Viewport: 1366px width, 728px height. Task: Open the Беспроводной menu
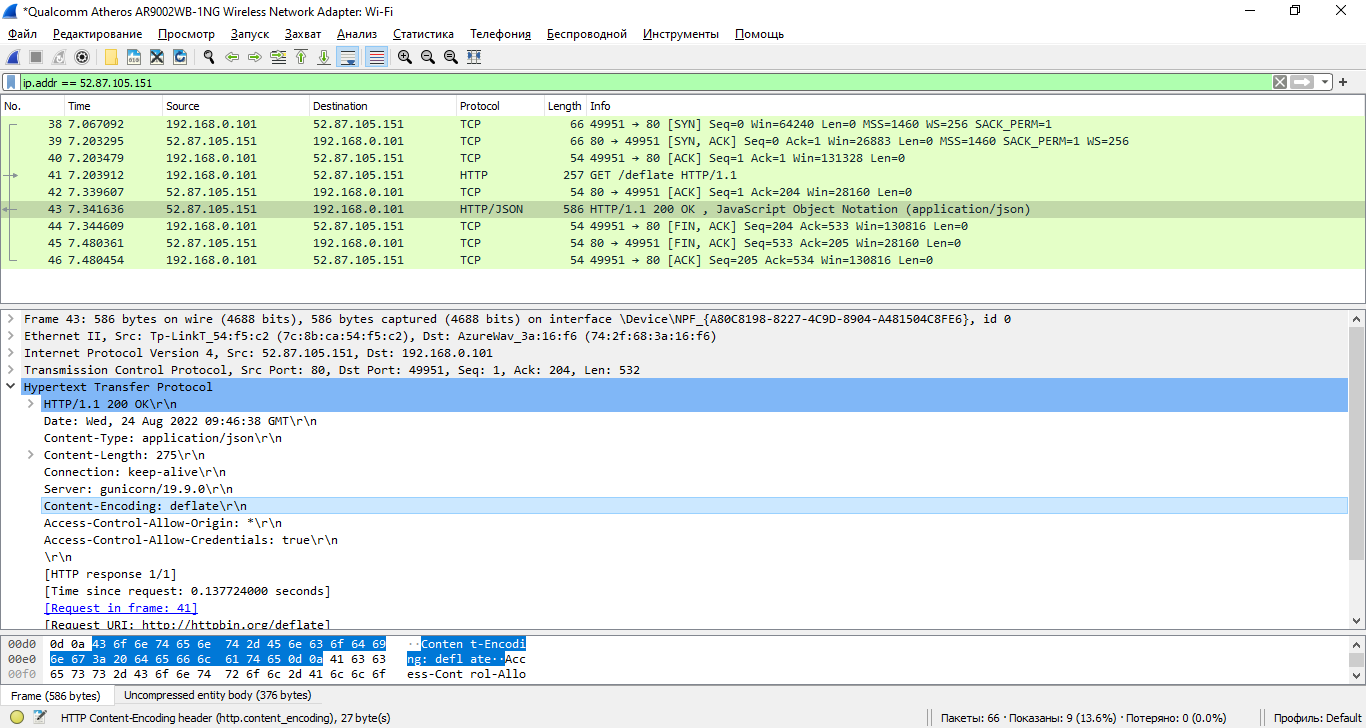(587, 34)
